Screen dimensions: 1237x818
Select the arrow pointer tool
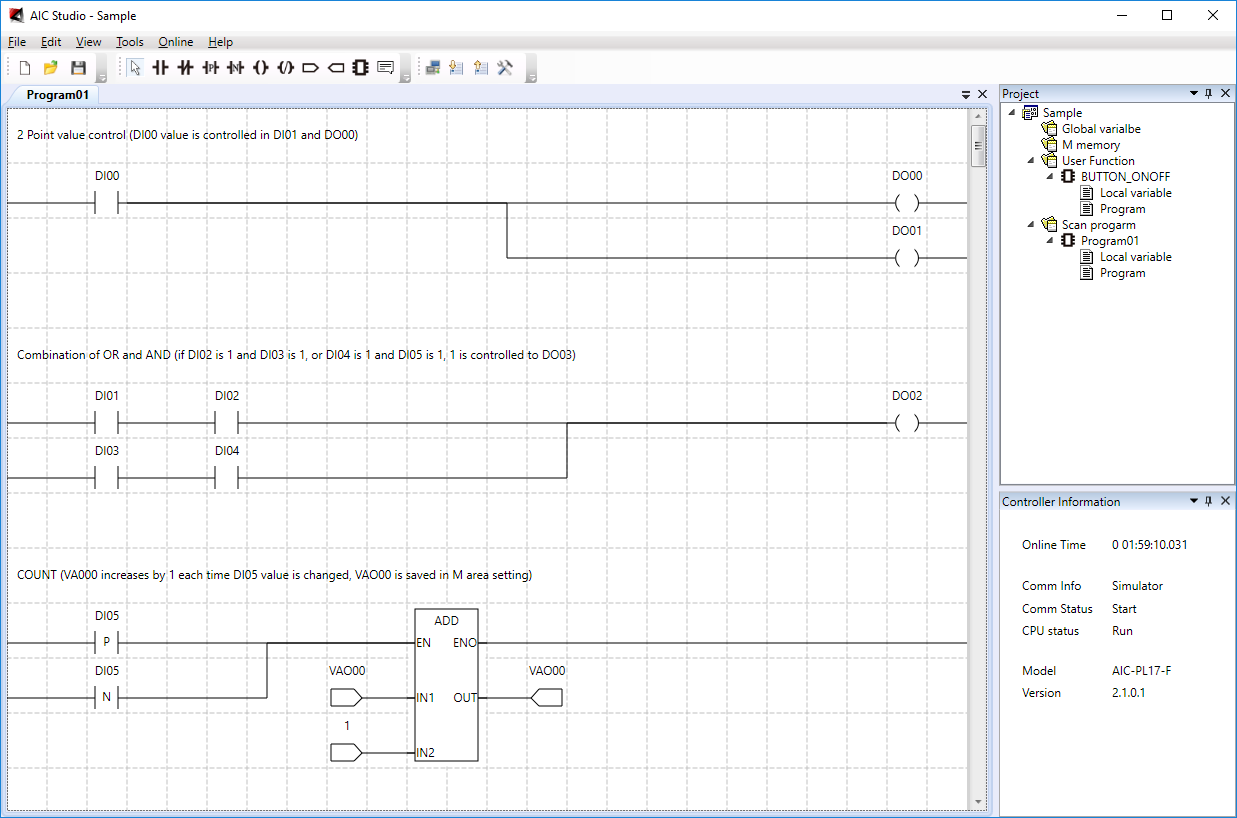pyautogui.click(x=135, y=68)
